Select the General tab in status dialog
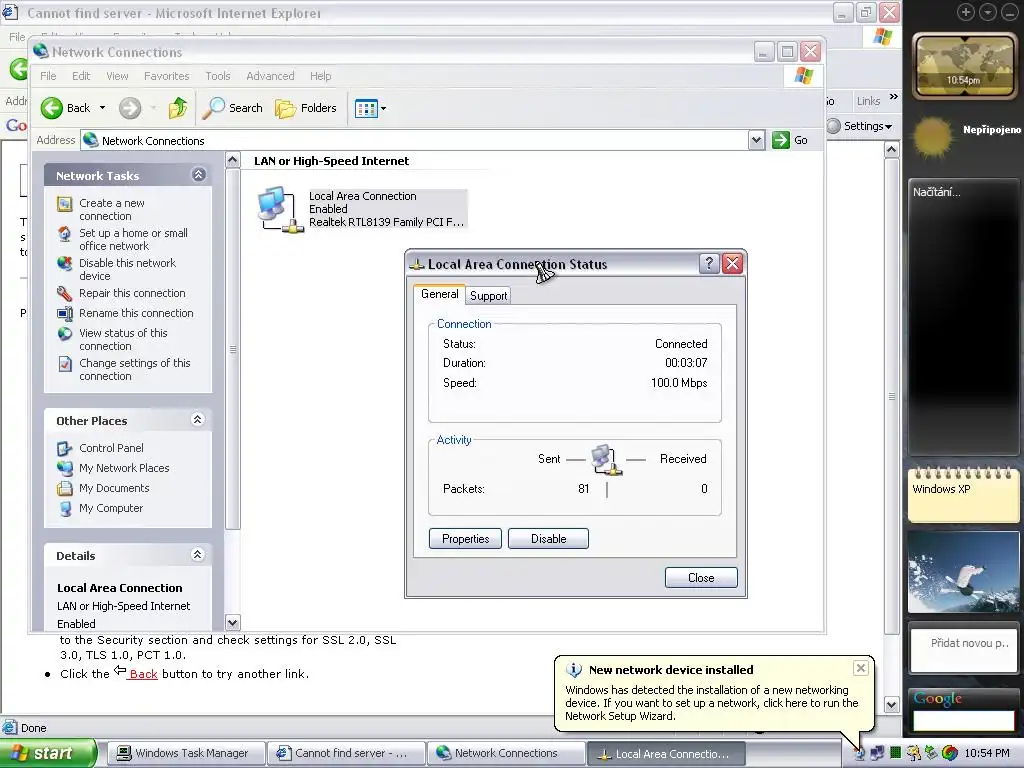The width and height of the screenshot is (1024, 768). point(440,294)
